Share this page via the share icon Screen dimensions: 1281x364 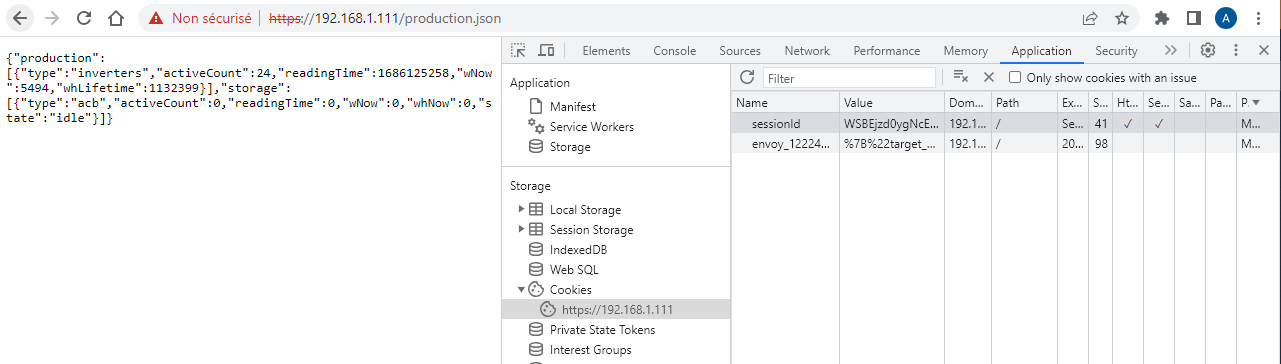point(1090,18)
